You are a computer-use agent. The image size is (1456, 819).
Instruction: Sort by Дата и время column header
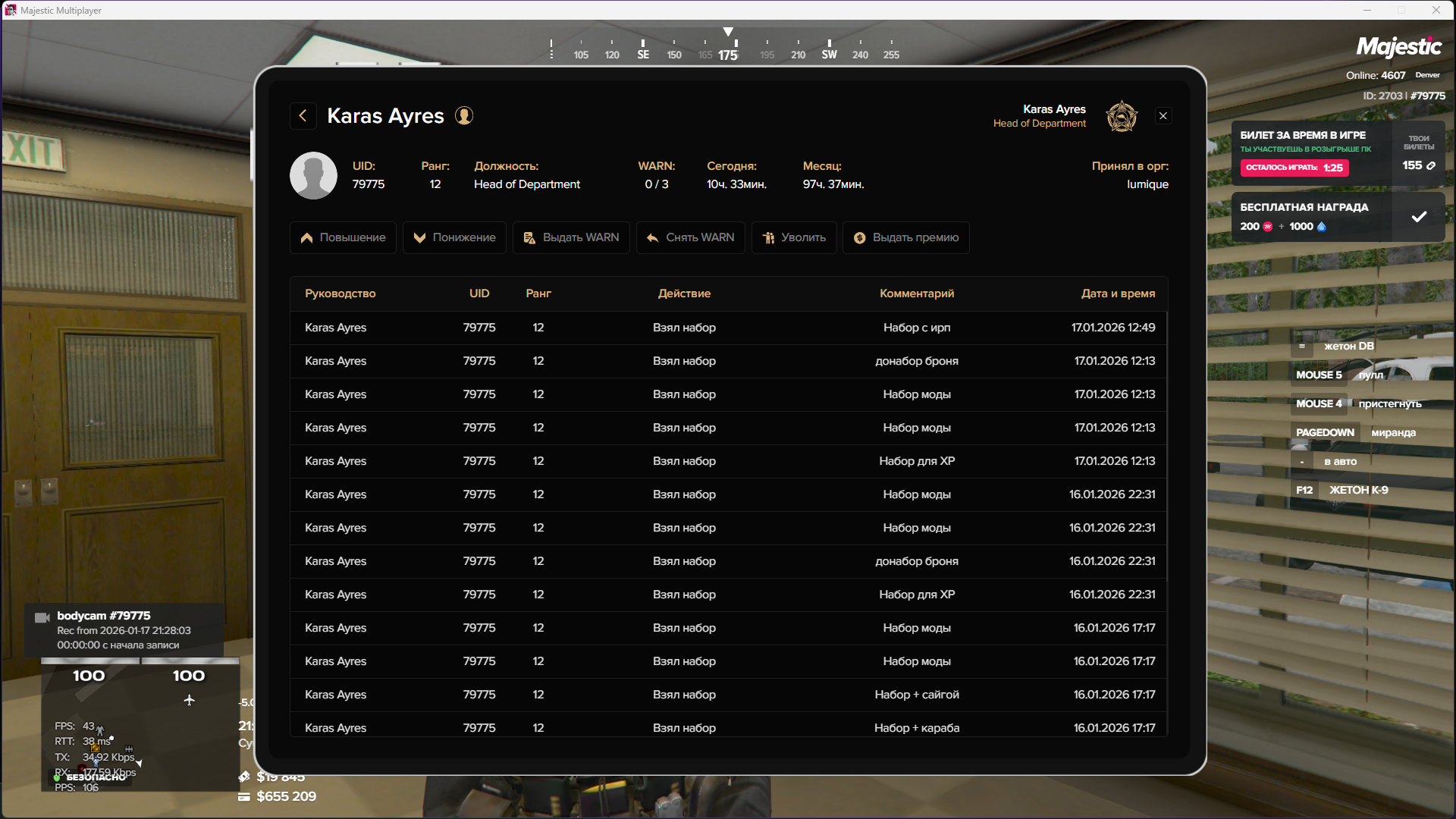(x=1118, y=293)
